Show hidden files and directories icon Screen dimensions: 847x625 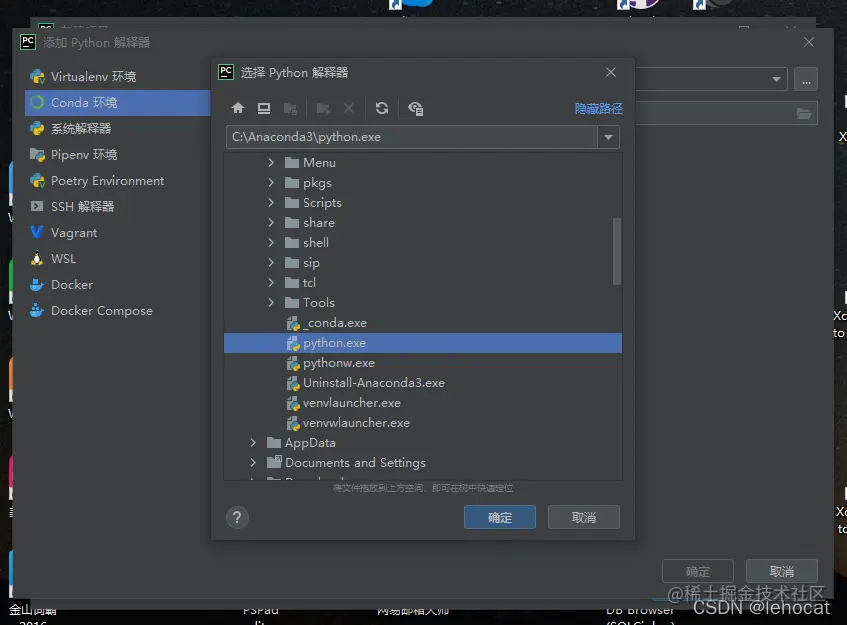tap(415, 109)
